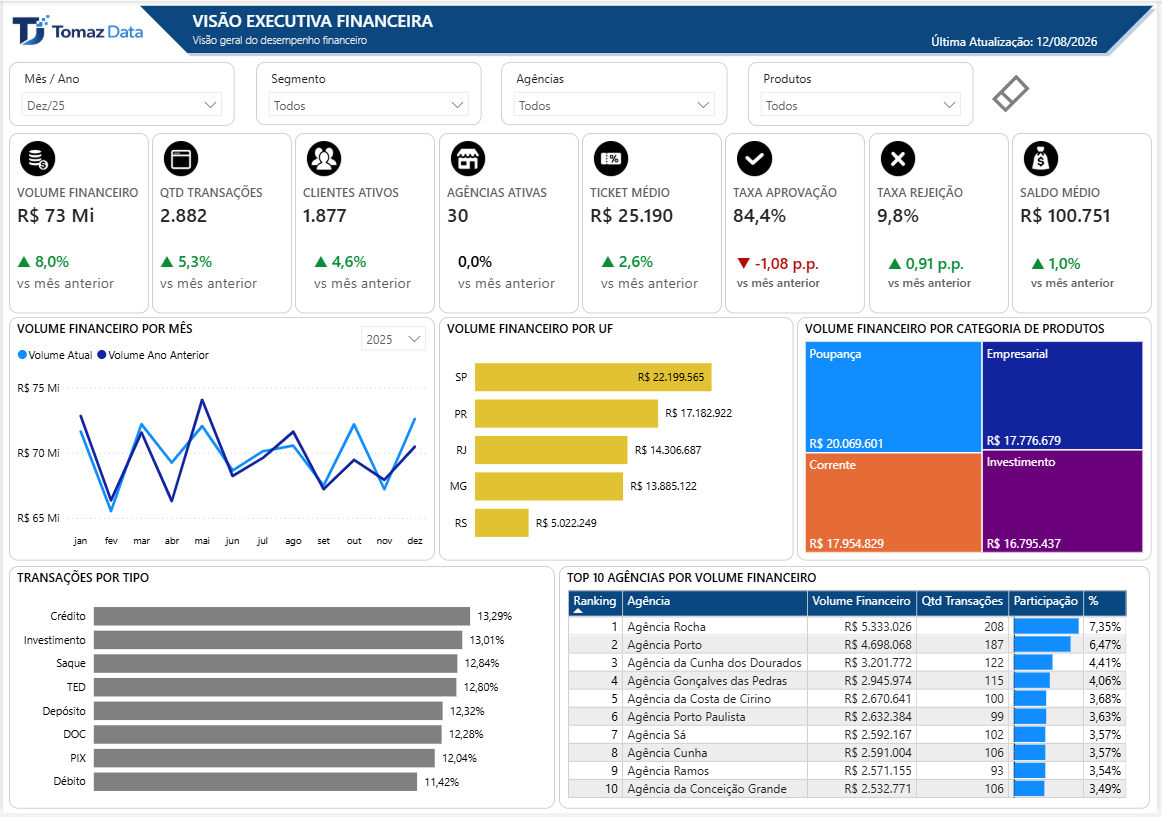Image resolution: width=1162 pixels, height=817 pixels.
Task: Click the SP bar in UF chart
Action: click(593, 377)
